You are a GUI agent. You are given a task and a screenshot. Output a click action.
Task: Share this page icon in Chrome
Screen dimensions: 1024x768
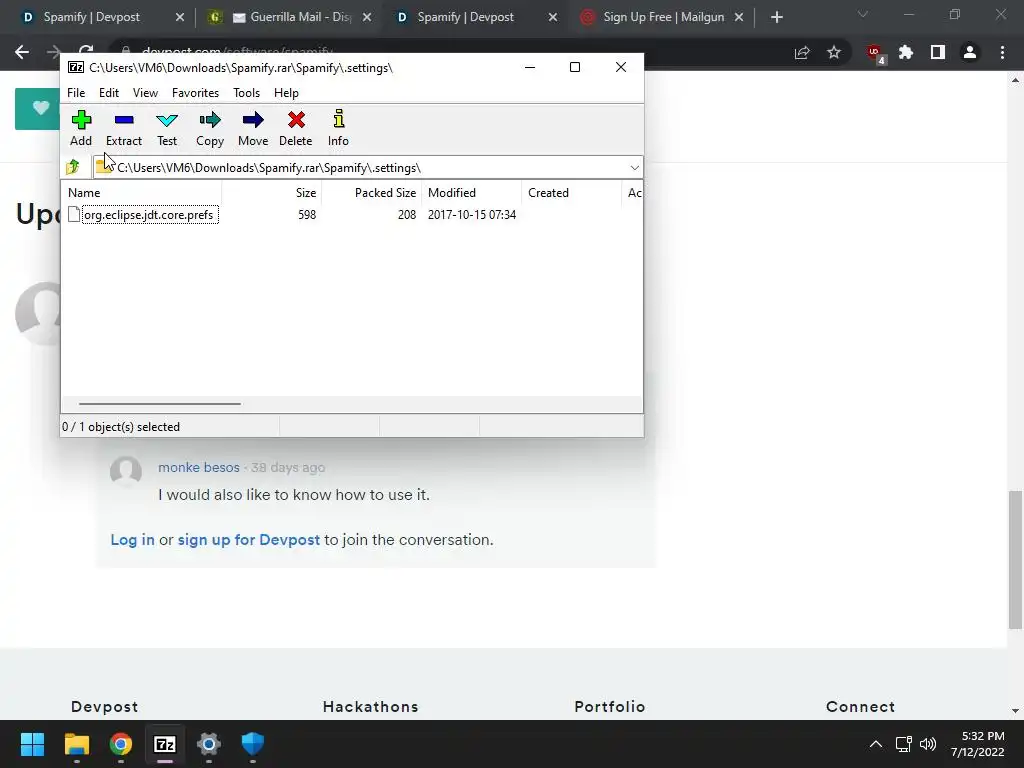click(x=802, y=53)
